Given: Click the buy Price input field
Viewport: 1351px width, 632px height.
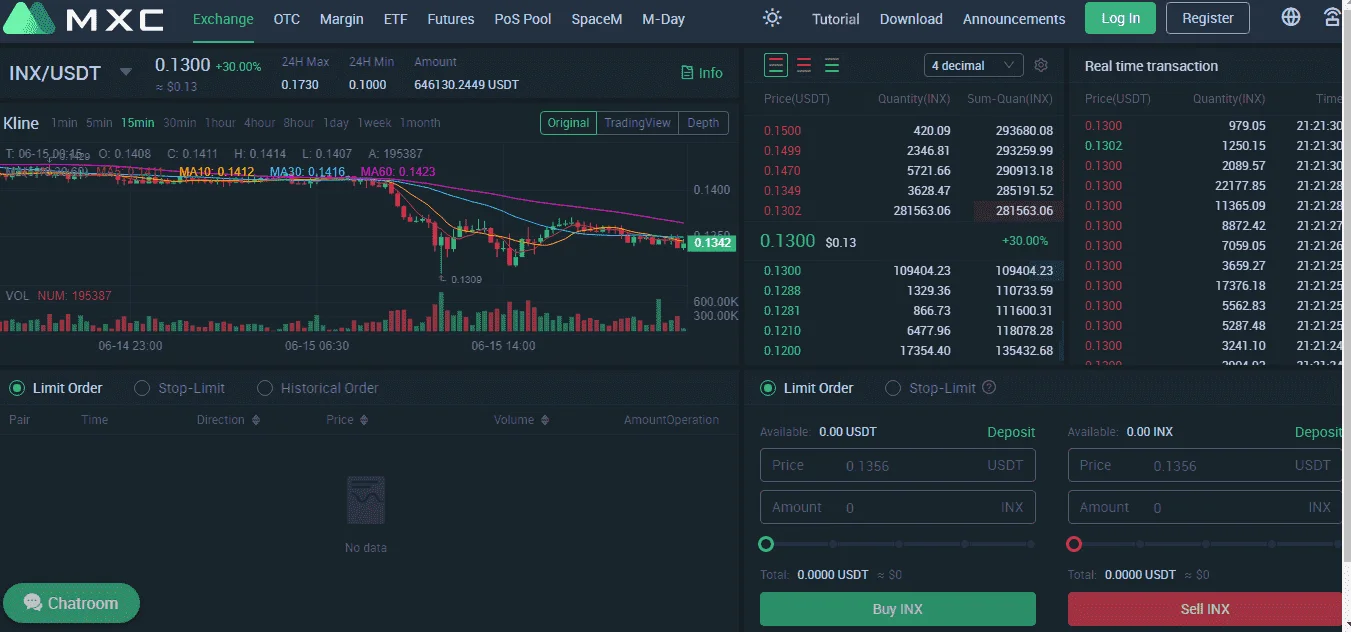Looking at the screenshot, I should click(x=898, y=465).
